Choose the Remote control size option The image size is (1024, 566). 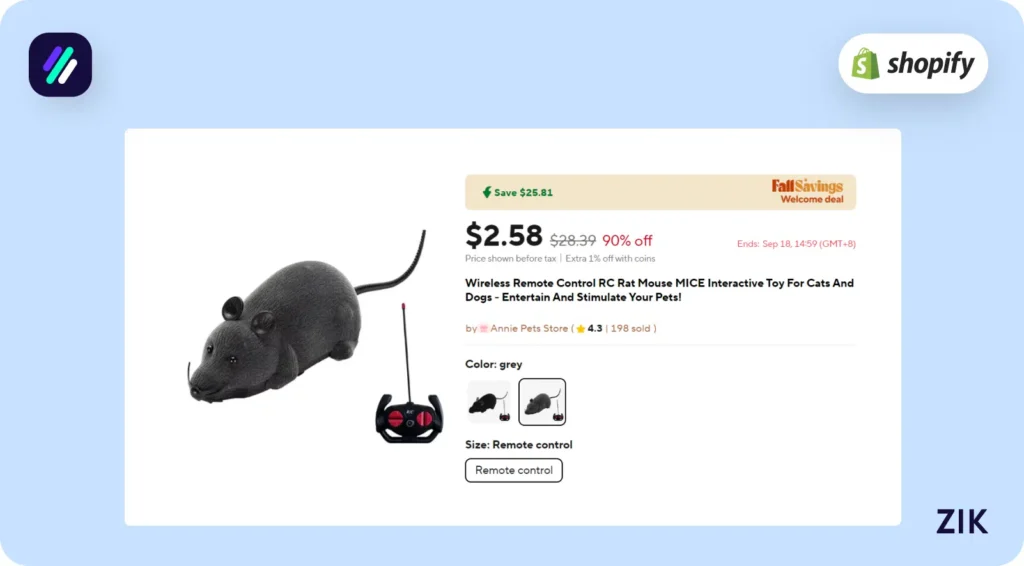click(513, 470)
